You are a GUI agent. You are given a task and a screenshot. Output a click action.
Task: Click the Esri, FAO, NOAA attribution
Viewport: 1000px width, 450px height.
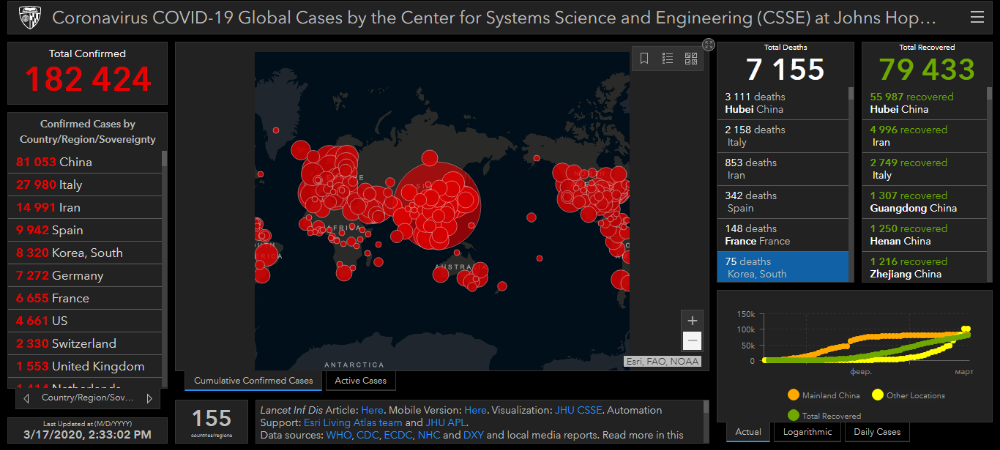pos(662,361)
